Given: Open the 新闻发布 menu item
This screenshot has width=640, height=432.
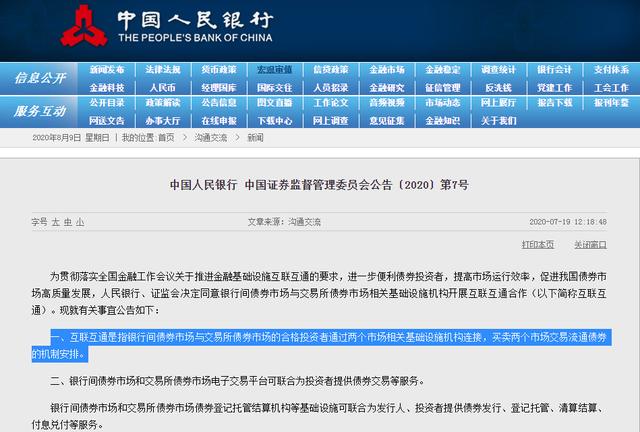Looking at the screenshot, I should click(107, 69).
